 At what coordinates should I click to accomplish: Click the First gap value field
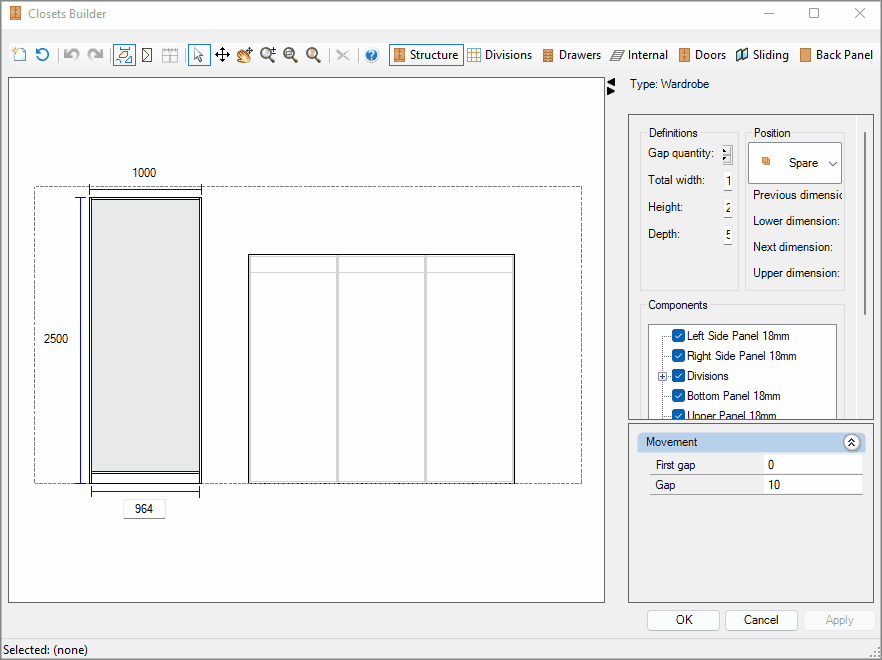point(813,465)
